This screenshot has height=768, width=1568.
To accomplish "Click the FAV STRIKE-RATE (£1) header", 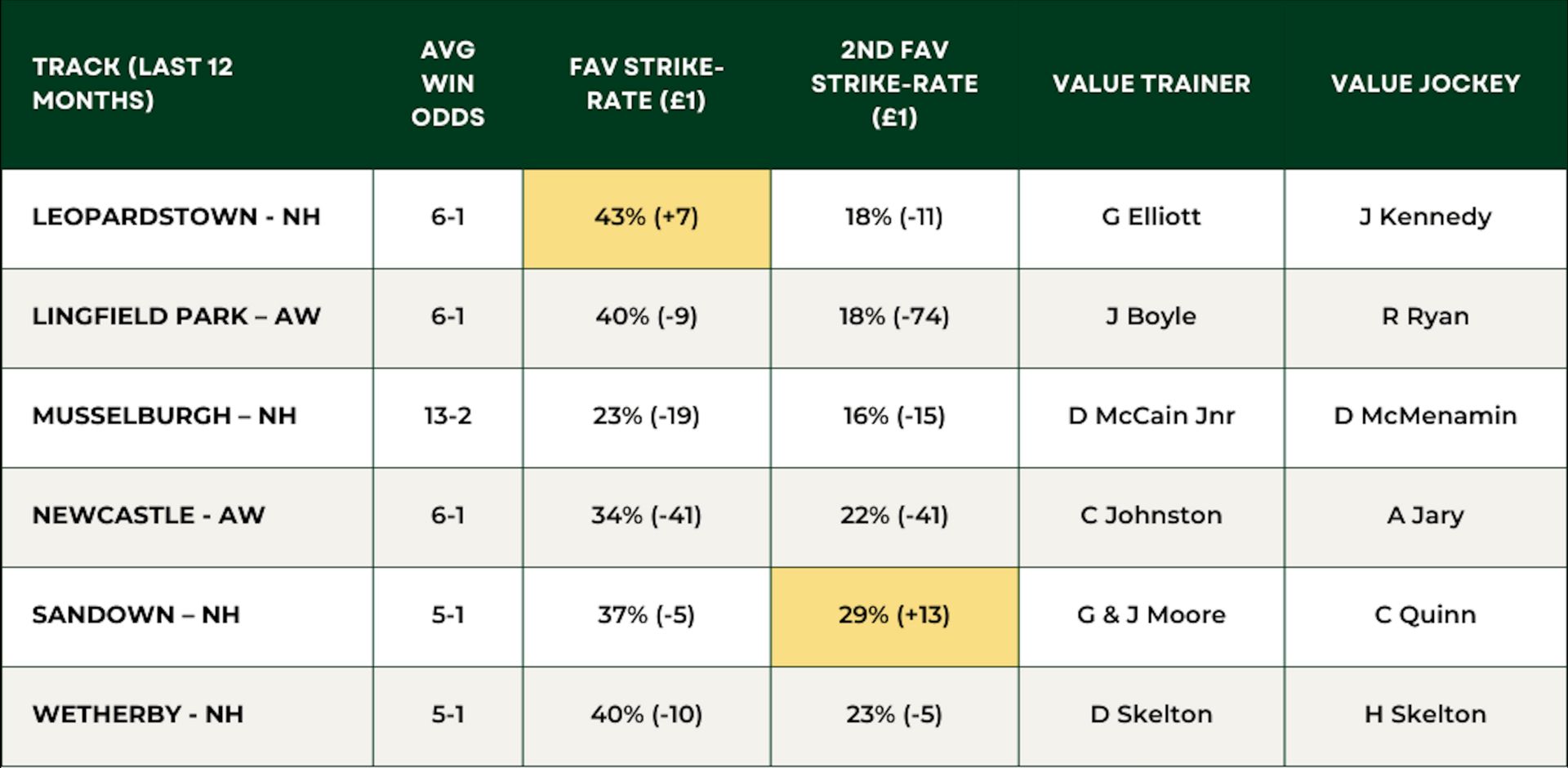I will 646,83.
